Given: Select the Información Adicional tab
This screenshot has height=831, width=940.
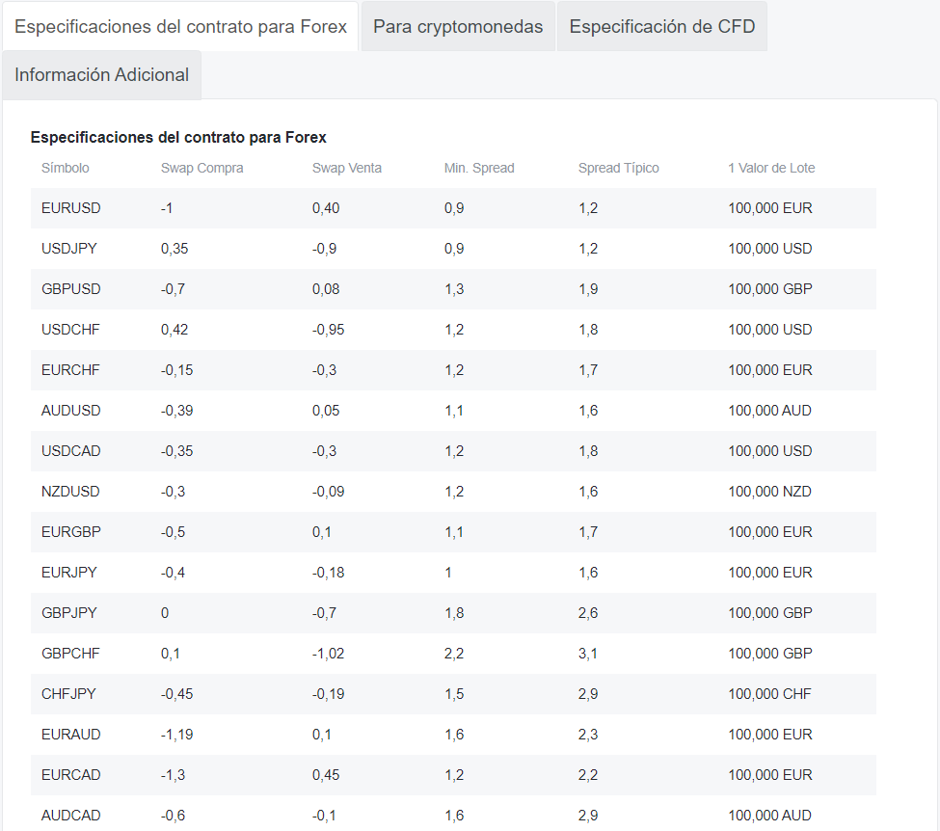Looking at the screenshot, I should point(101,74).
